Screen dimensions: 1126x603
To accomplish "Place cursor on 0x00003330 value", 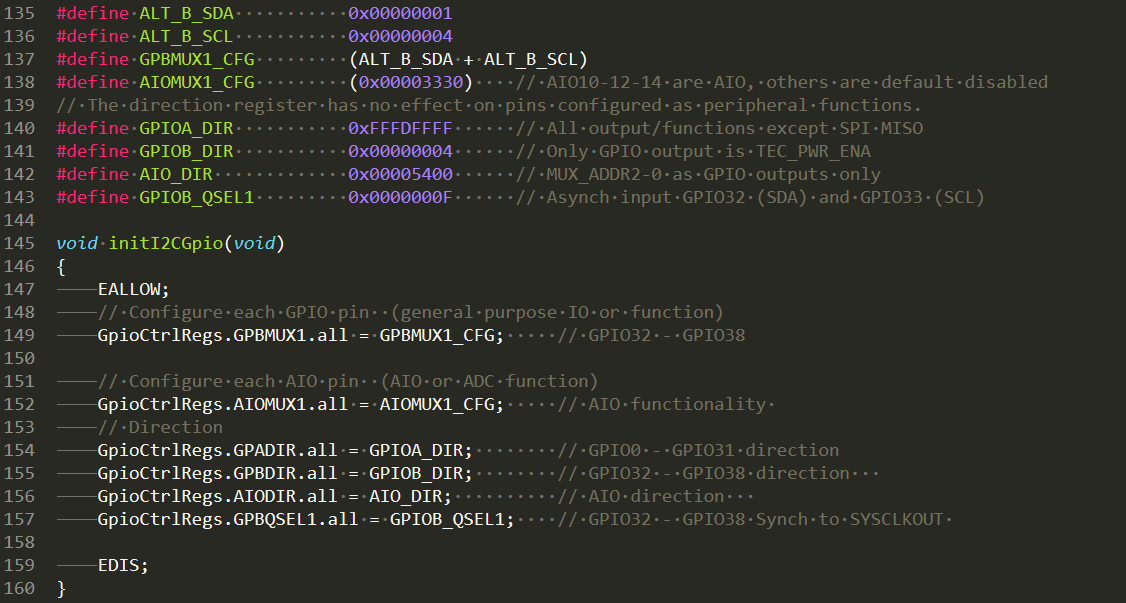I will pyautogui.click(x=415, y=82).
